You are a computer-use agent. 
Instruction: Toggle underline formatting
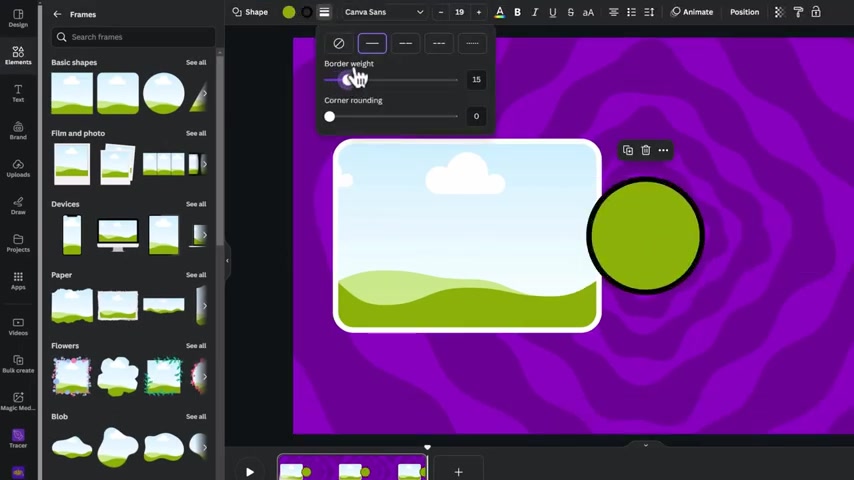point(553,12)
